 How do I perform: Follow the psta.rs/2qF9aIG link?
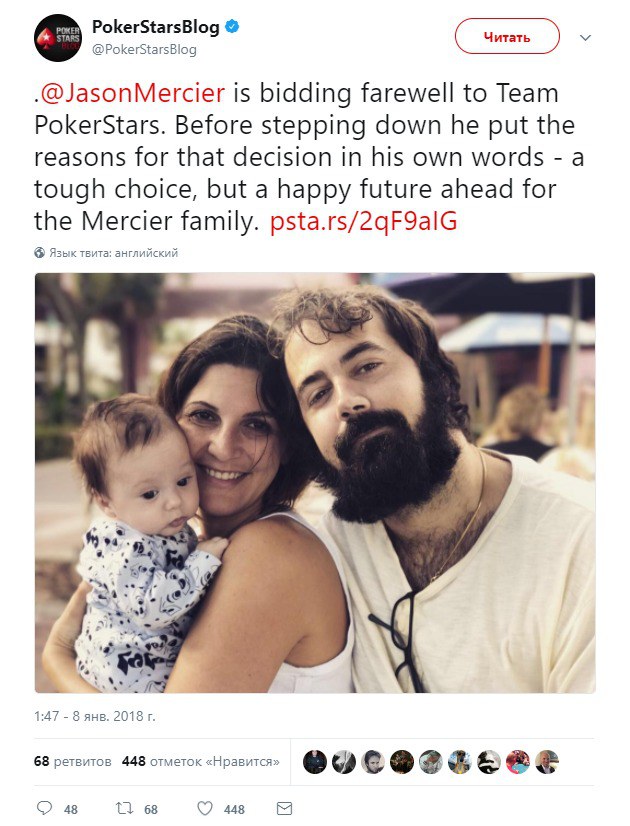tap(364, 222)
